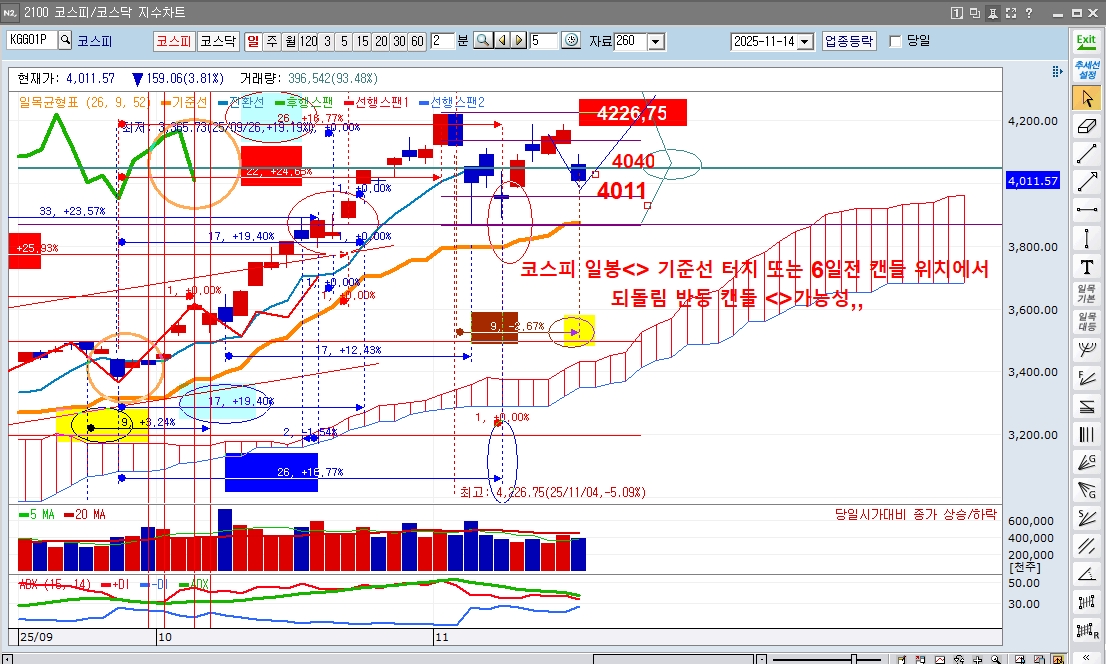The width and height of the screenshot is (1106, 664).
Task: Click the KG601P code input field
Action: (x=30, y=40)
